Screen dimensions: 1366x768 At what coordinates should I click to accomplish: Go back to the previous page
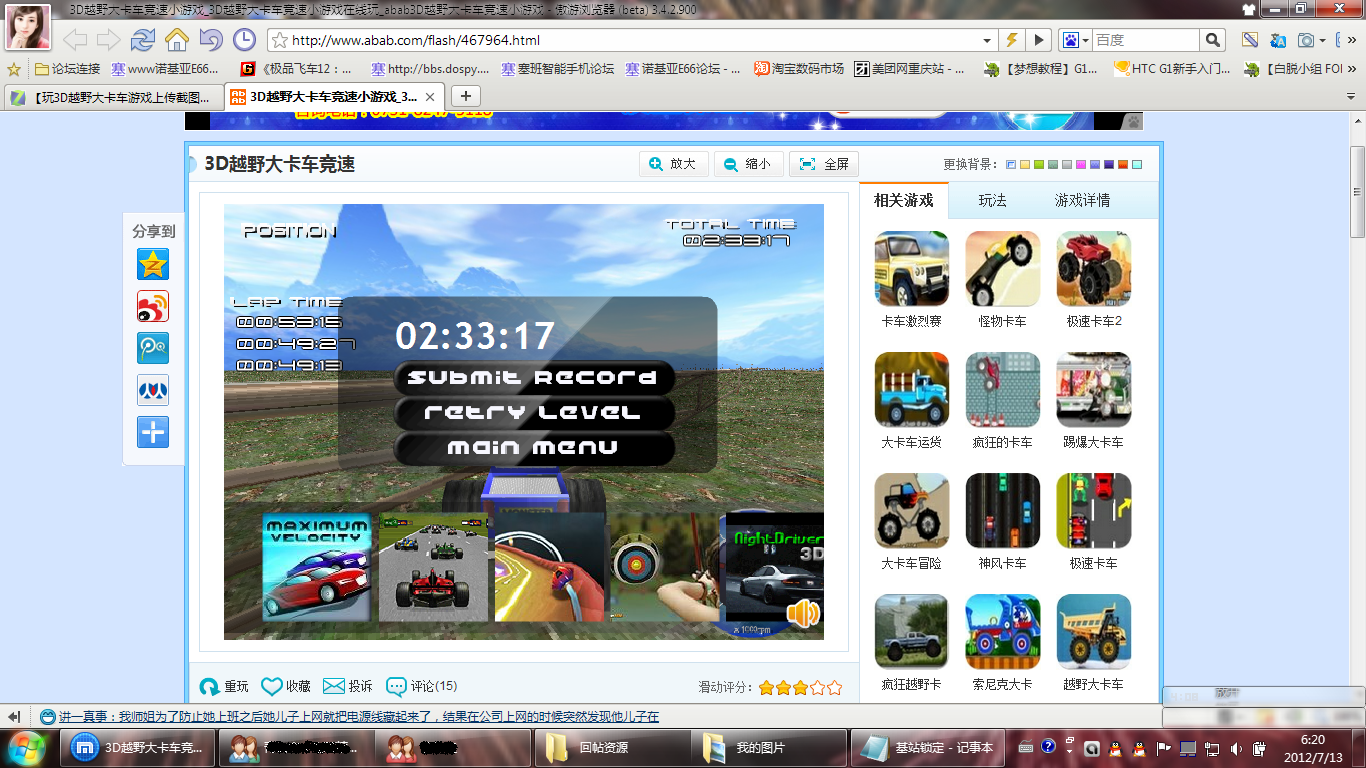point(75,40)
